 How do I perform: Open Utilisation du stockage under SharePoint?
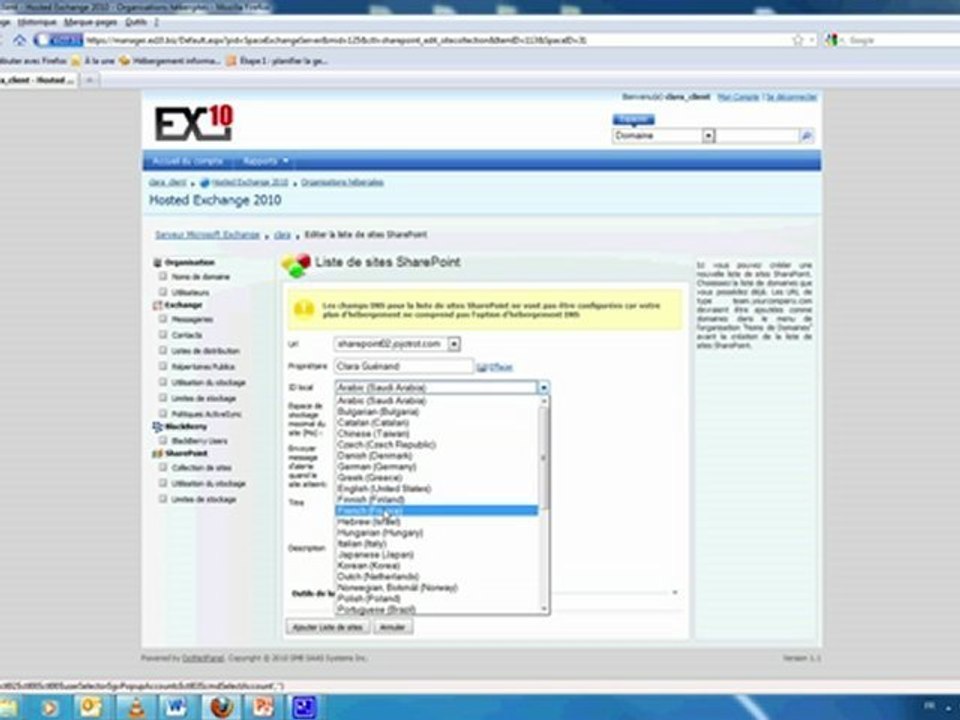[x=208, y=484]
